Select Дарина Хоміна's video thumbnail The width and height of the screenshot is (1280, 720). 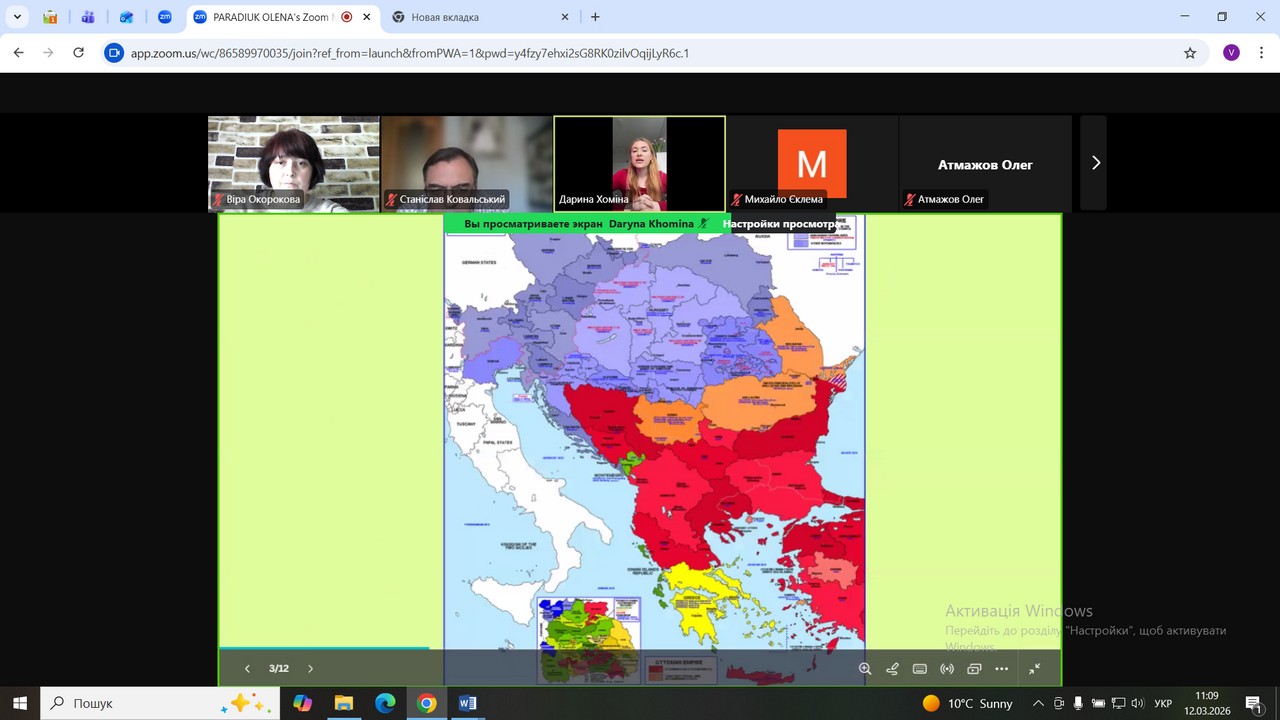[639, 163]
